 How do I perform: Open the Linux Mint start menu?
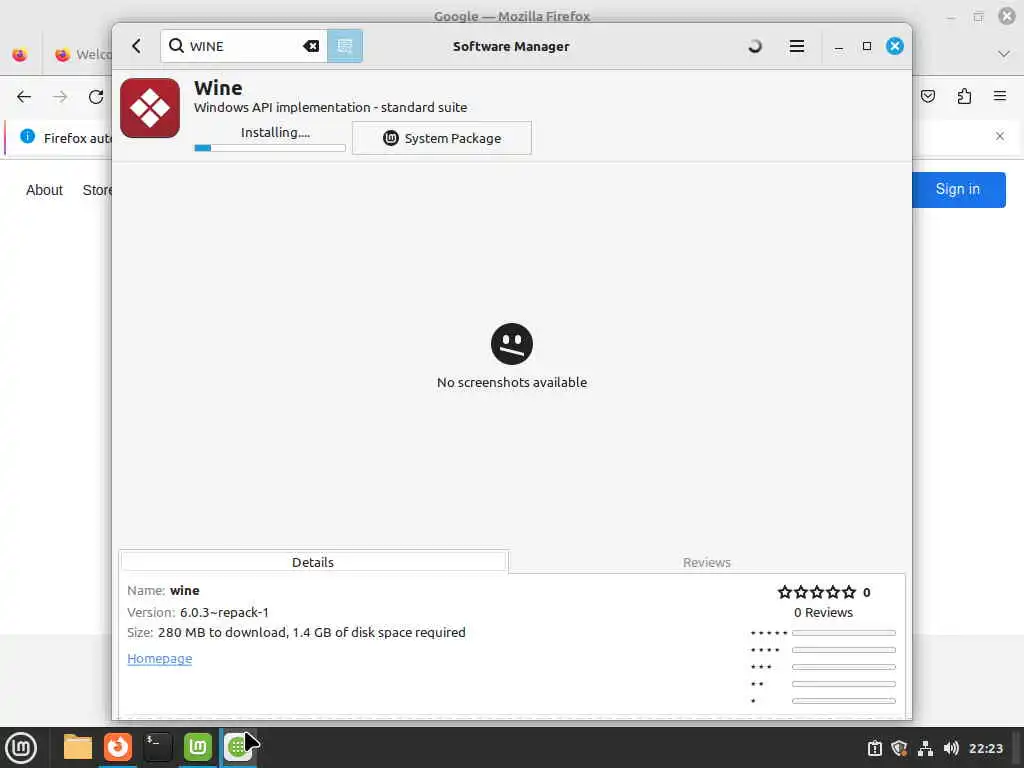click(x=21, y=747)
